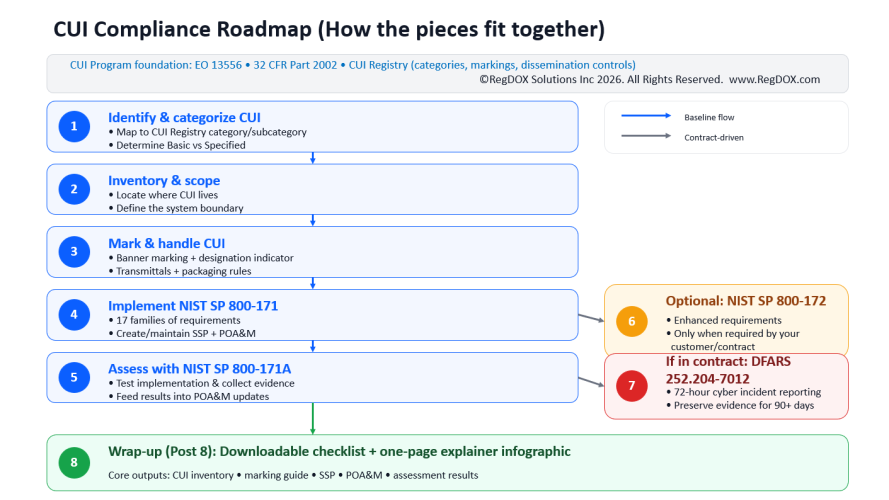Click 'Only when required by your customer/contract' bullet

pyautogui.click(x=733, y=340)
